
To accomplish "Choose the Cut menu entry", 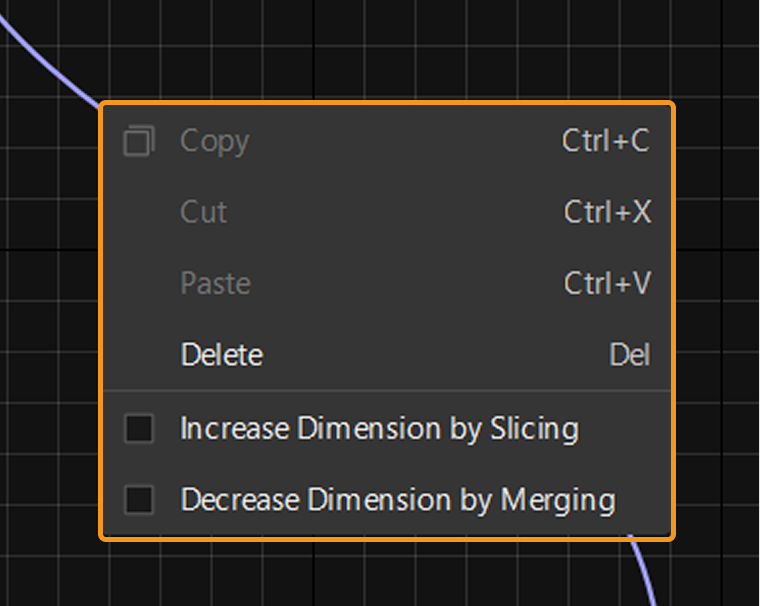I will point(204,212).
